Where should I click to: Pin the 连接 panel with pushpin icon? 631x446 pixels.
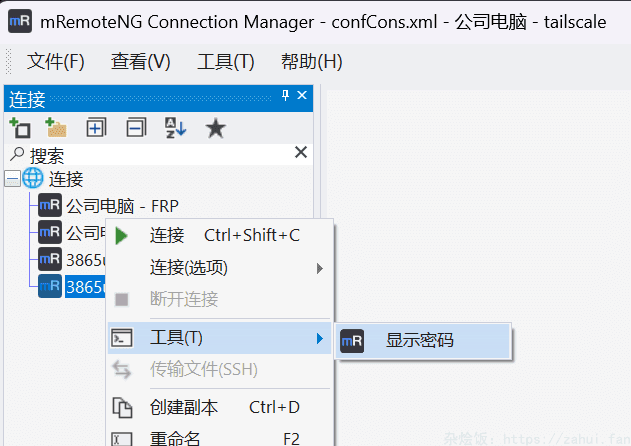pos(286,97)
